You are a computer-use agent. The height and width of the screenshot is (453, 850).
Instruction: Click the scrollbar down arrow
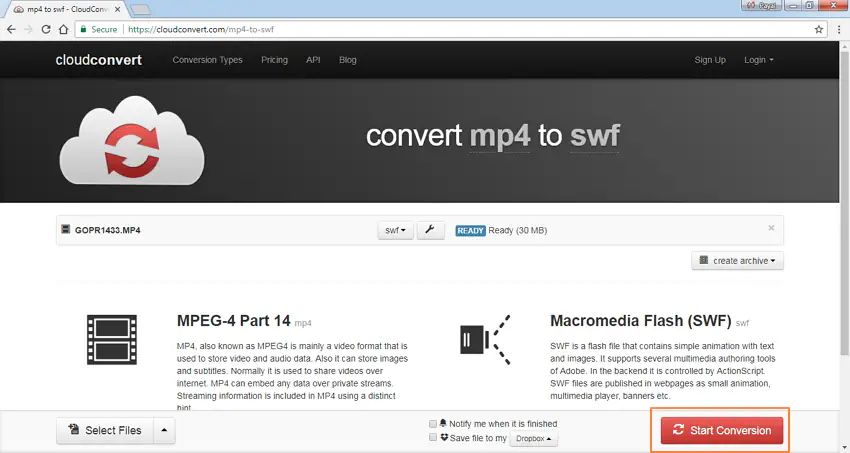tap(845, 448)
